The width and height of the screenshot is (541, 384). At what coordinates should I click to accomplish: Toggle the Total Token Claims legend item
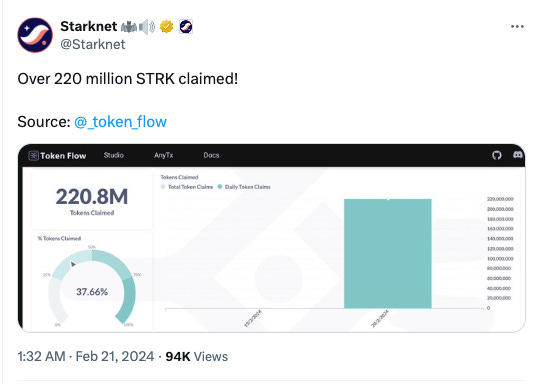pyautogui.click(x=187, y=187)
